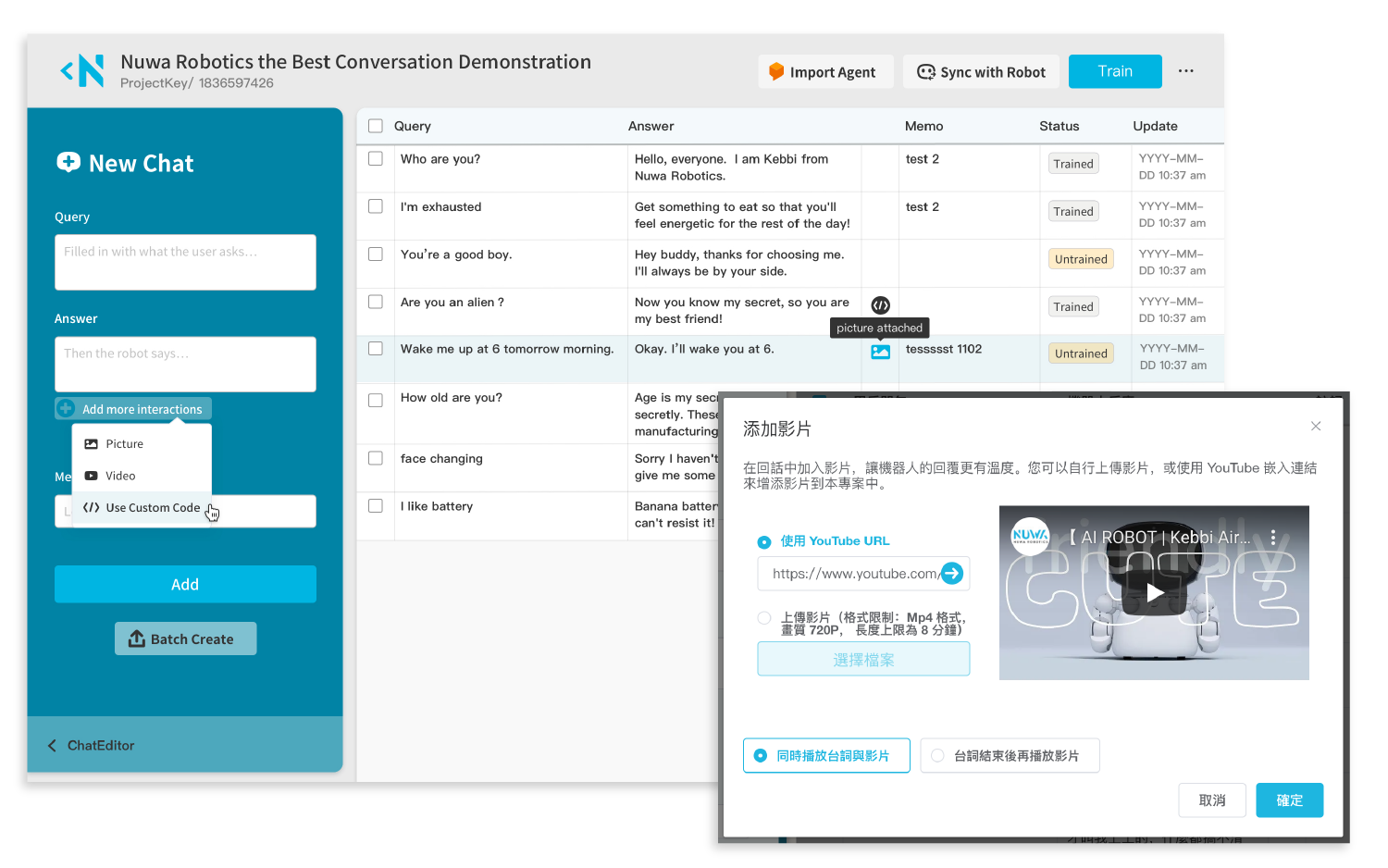The width and height of the screenshot is (1388, 868).
Task: Play the Kebbi Air YouTube video preview
Action: [1155, 592]
